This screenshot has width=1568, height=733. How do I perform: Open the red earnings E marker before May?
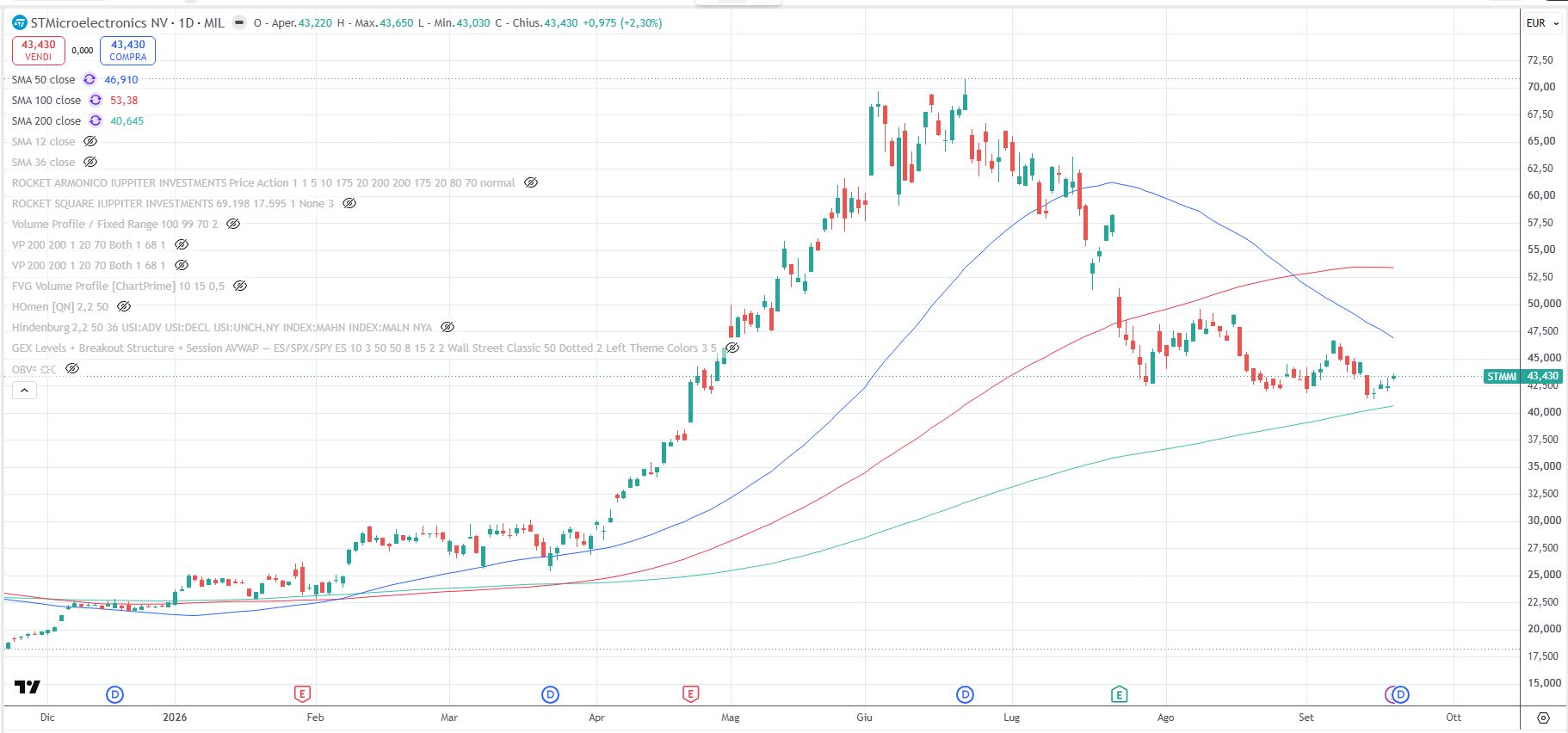(x=690, y=693)
